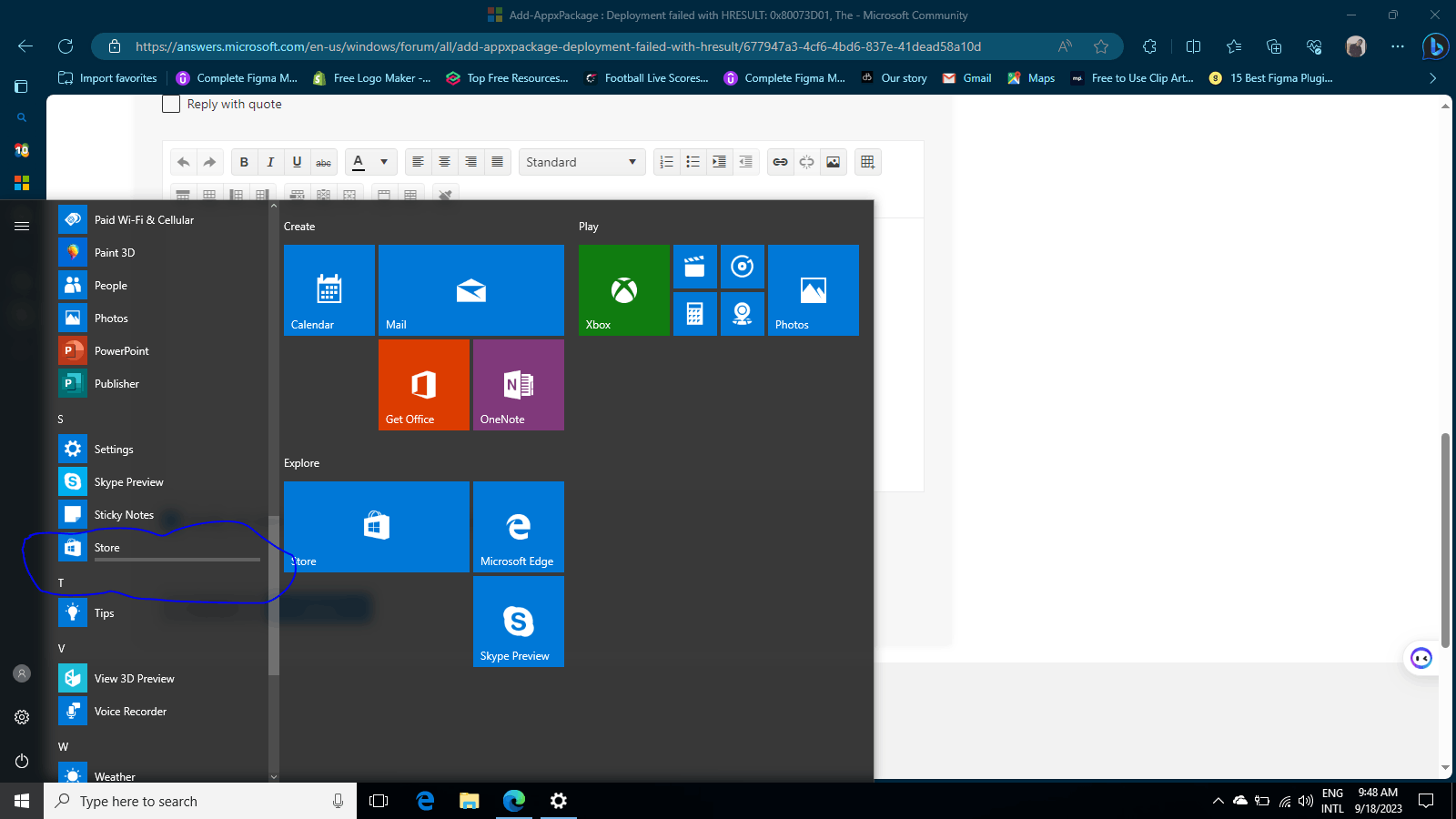Toggle strikethrough formatting in the editor

pyautogui.click(x=323, y=162)
